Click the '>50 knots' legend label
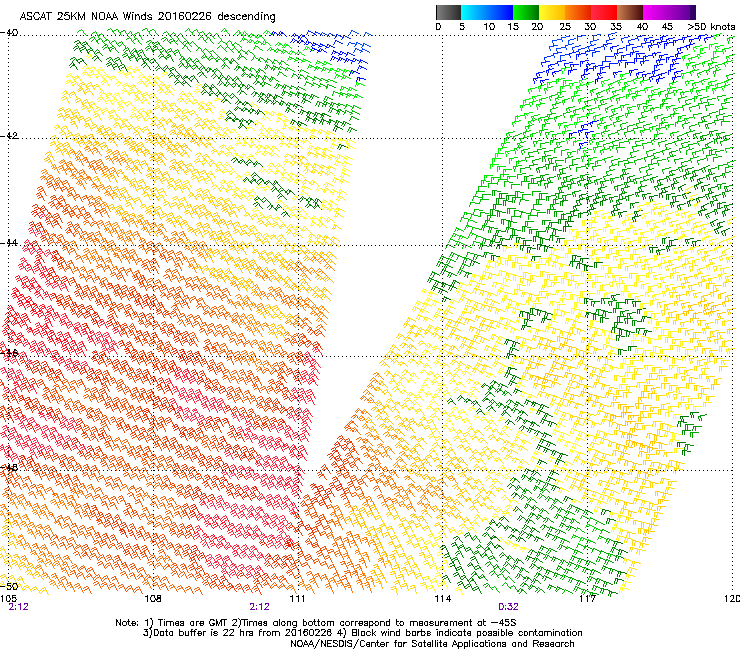740x650 pixels. (711, 27)
